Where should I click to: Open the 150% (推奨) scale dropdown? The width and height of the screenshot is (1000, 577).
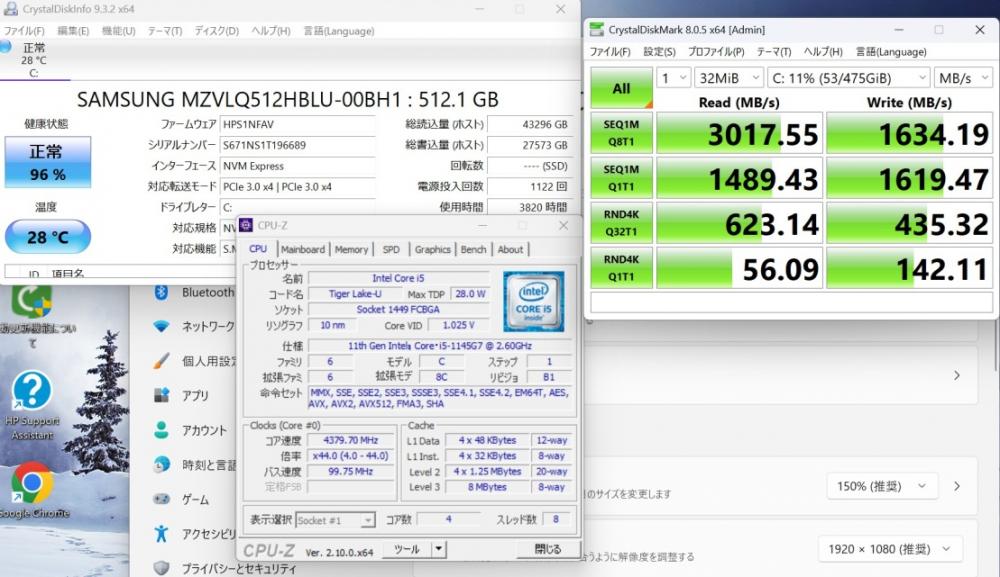(x=881, y=486)
